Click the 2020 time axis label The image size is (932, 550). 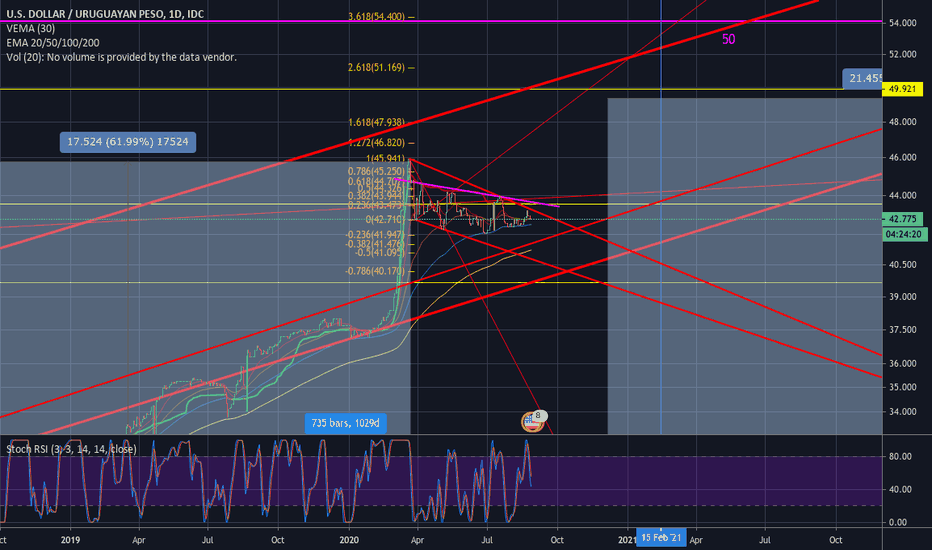click(x=349, y=540)
